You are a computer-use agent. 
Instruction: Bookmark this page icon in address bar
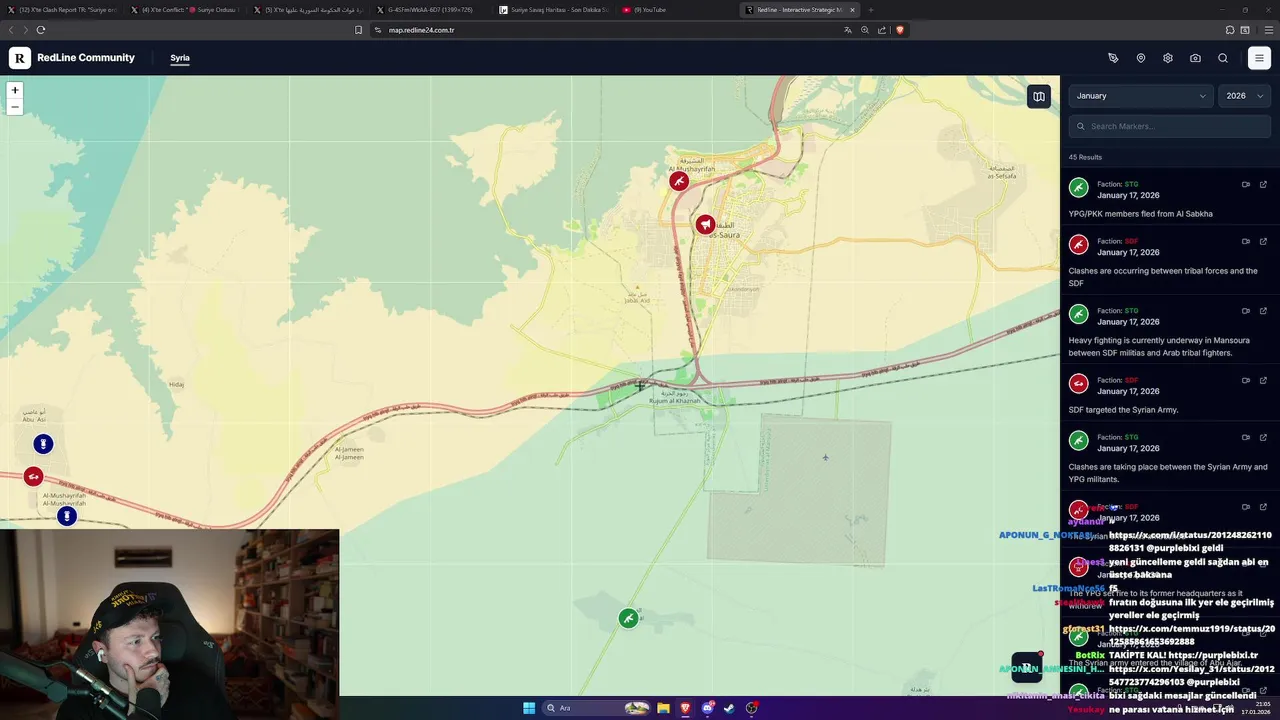[x=358, y=30]
